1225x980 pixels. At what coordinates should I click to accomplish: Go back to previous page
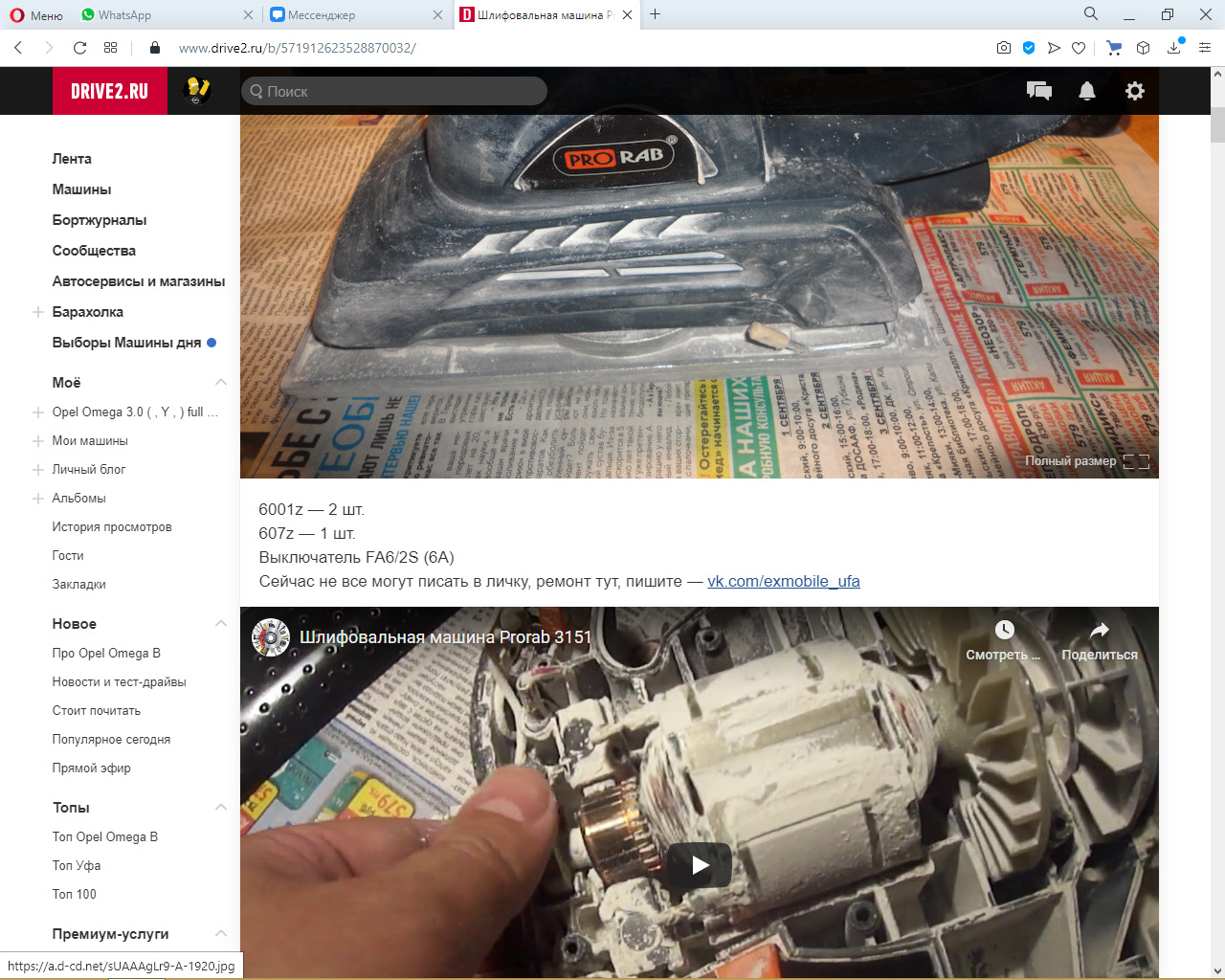tap(18, 48)
